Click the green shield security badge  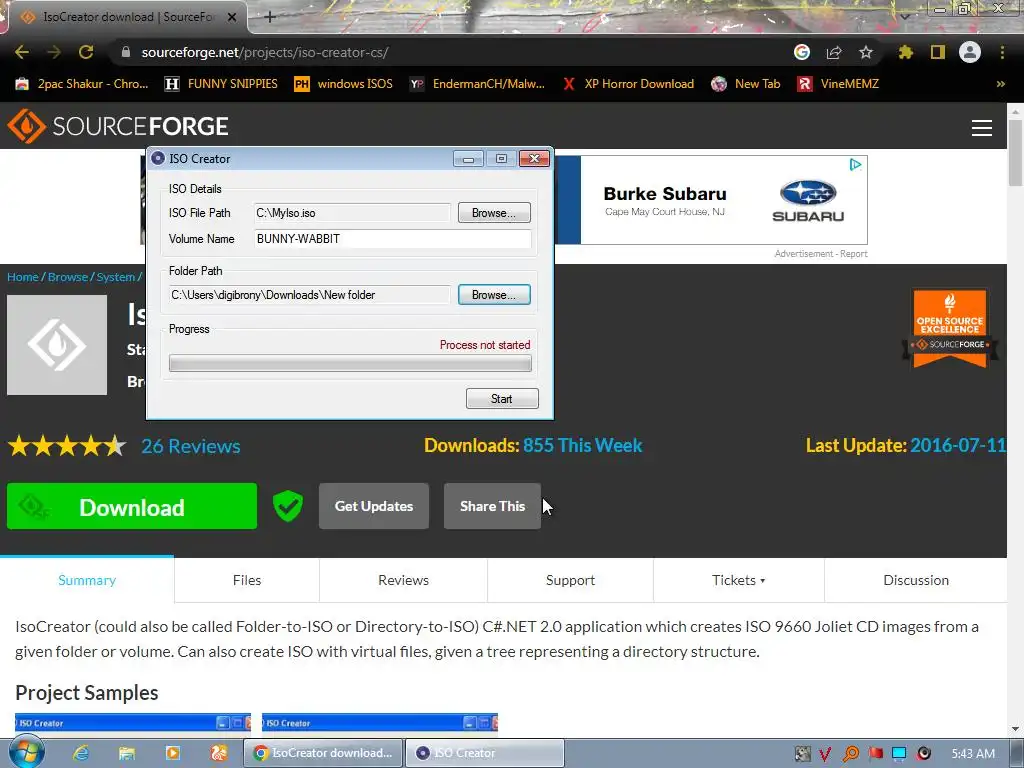(x=287, y=506)
